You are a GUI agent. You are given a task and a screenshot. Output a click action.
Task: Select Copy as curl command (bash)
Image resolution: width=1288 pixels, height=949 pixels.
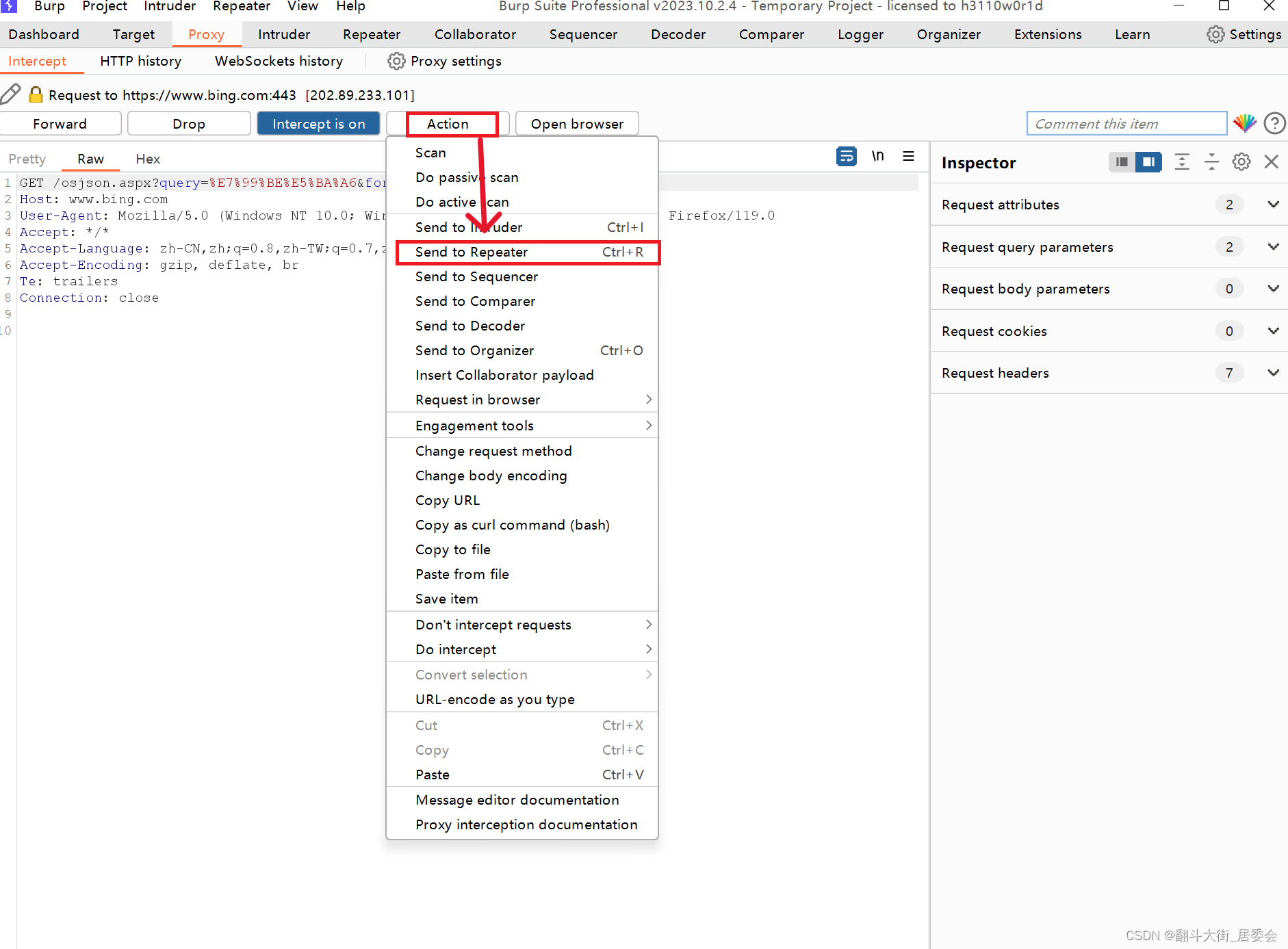pyautogui.click(x=522, y=525)
